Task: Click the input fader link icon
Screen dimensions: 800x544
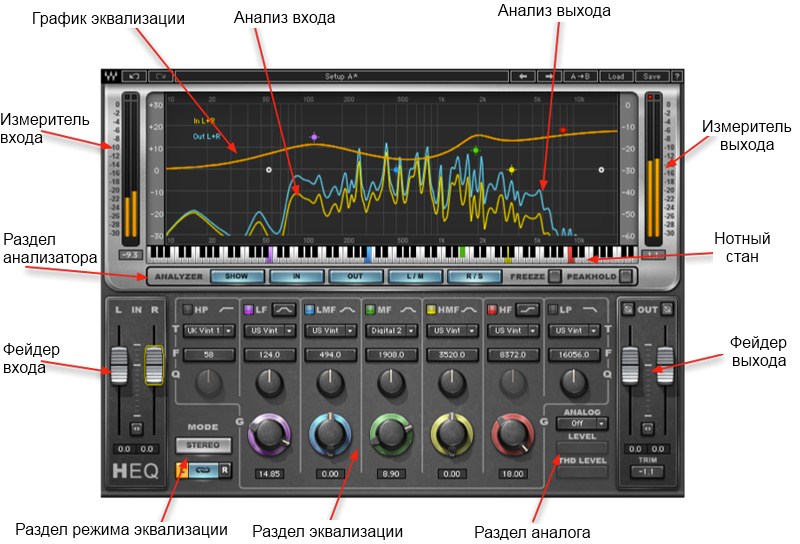Action: tap(135, 426)
